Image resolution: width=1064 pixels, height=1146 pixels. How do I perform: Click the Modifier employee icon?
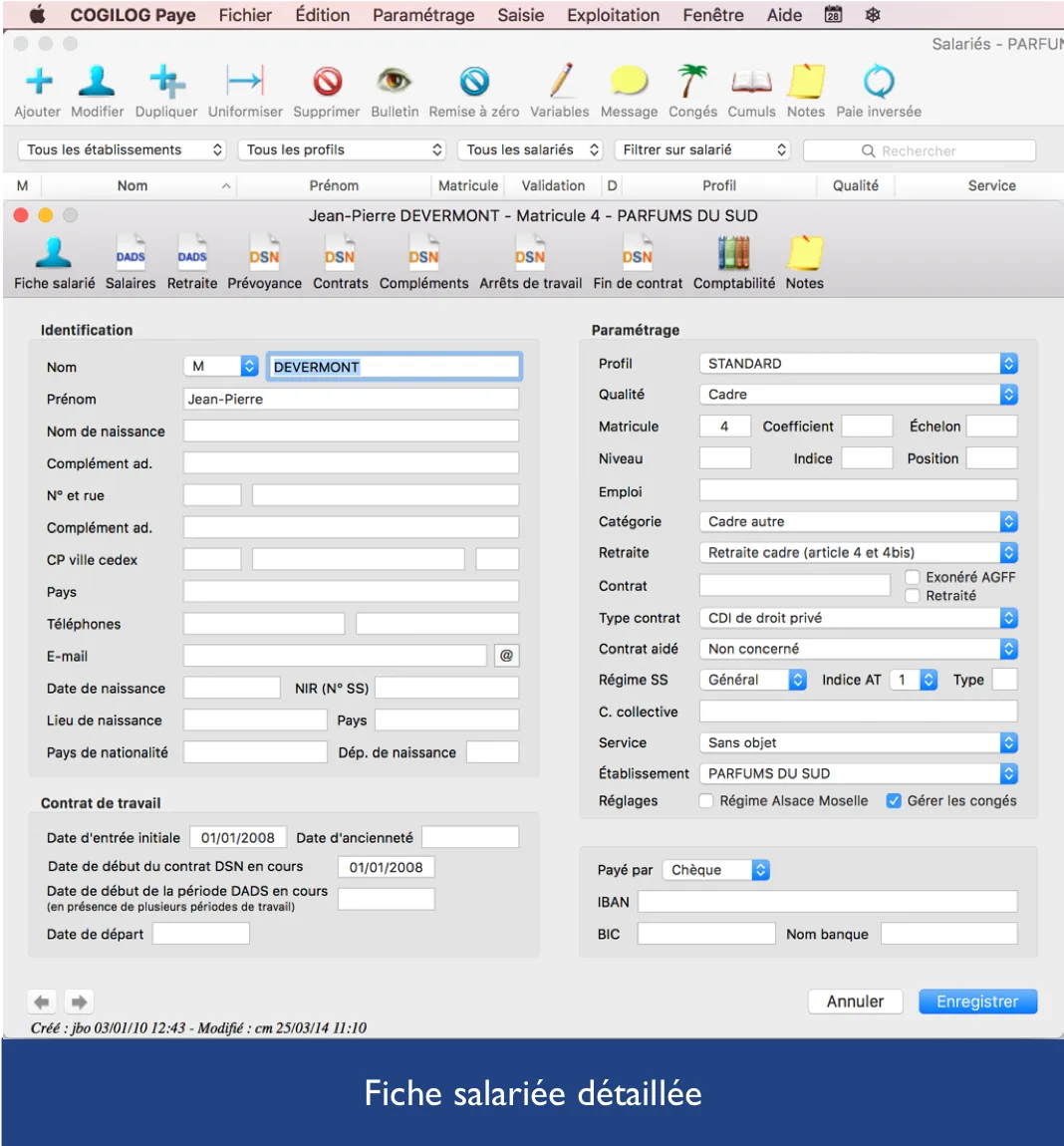point(97,81)
